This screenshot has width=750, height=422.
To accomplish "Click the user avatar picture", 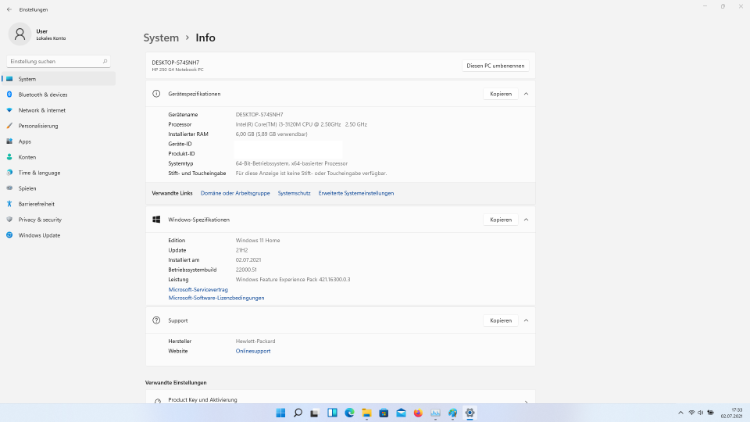I will pos(20,34).
